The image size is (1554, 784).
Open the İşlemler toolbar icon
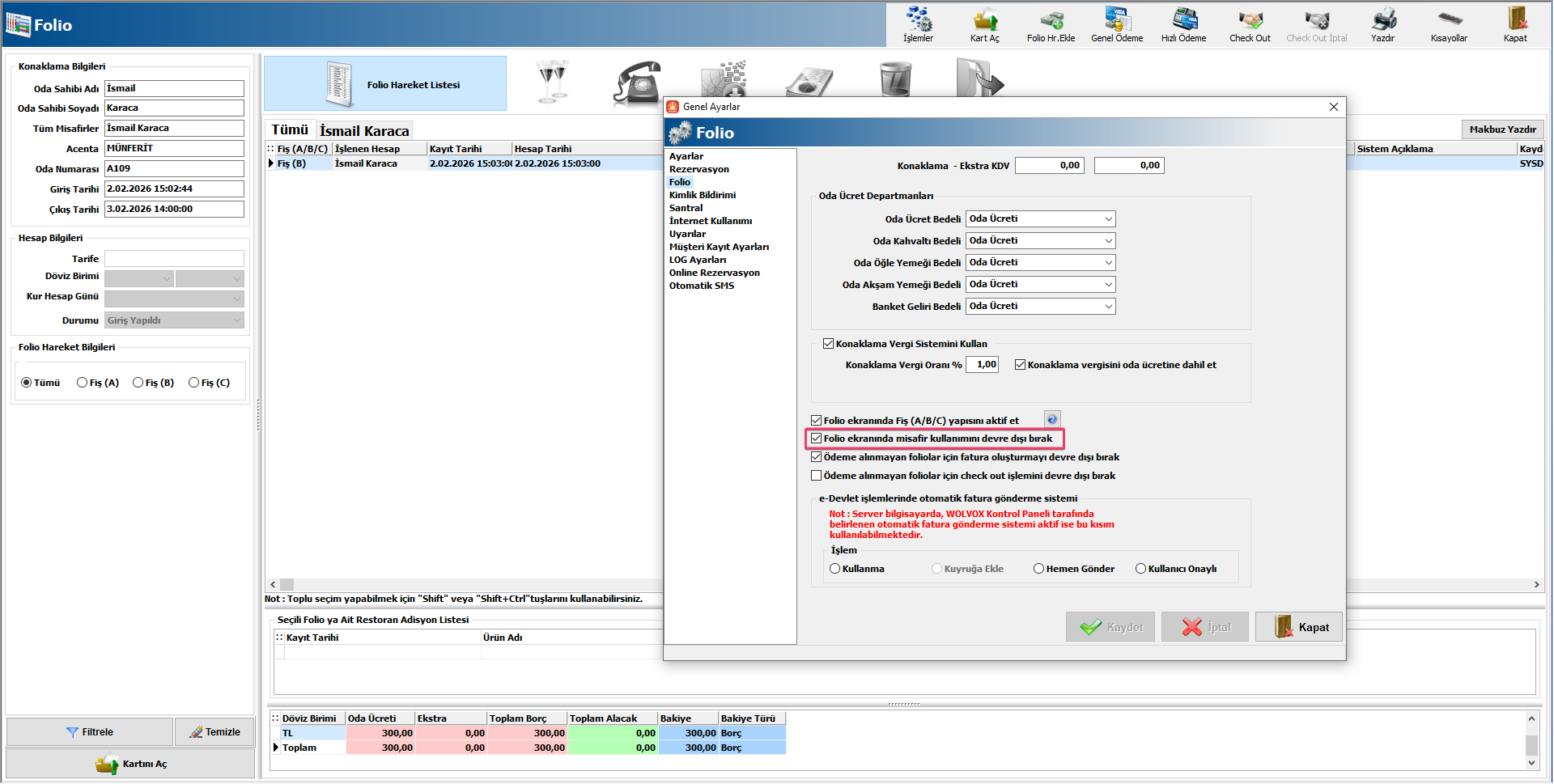point(918,24)
